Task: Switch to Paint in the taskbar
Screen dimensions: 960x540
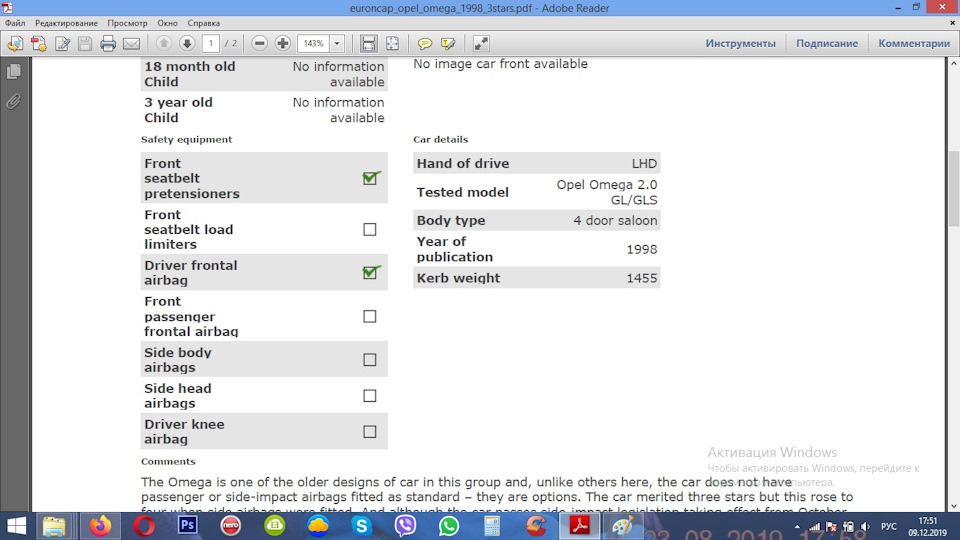Action: coord(623,526)
